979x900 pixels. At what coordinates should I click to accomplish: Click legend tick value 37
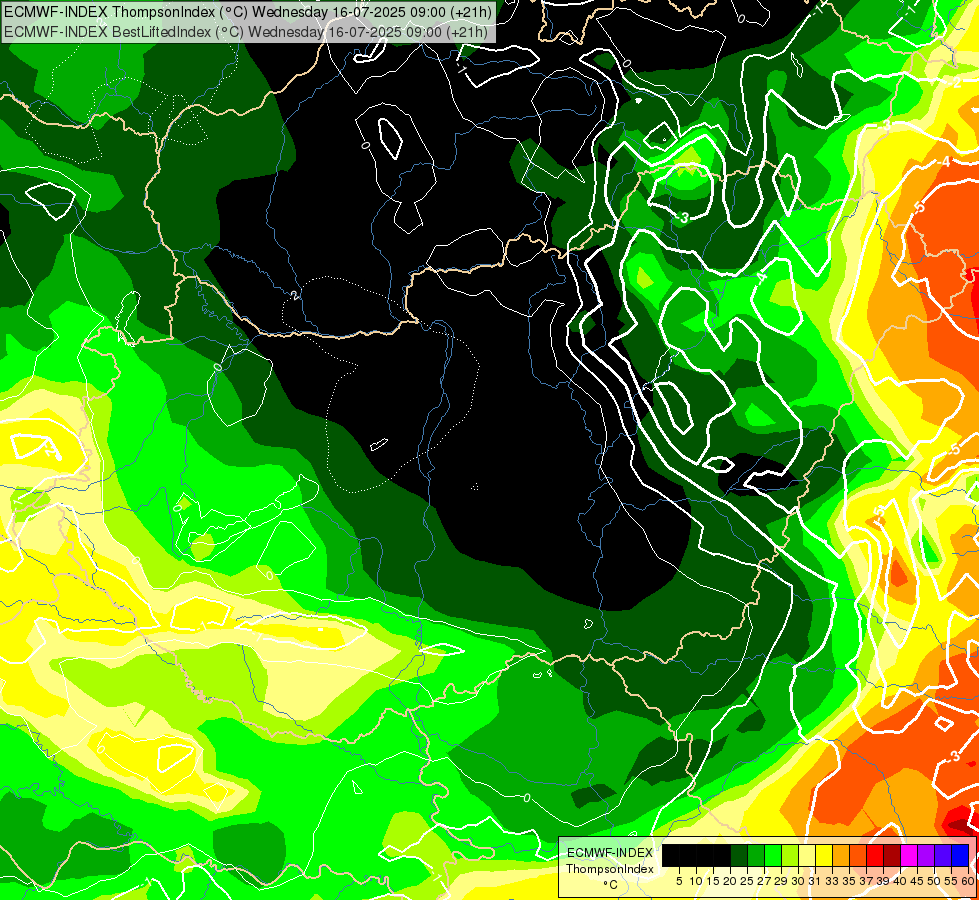(867, 881)
